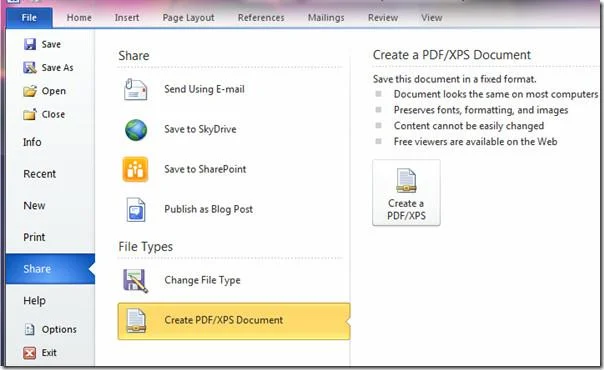
Task: Choose Save to SkyDrive
Action: click(x=233, y=129)
